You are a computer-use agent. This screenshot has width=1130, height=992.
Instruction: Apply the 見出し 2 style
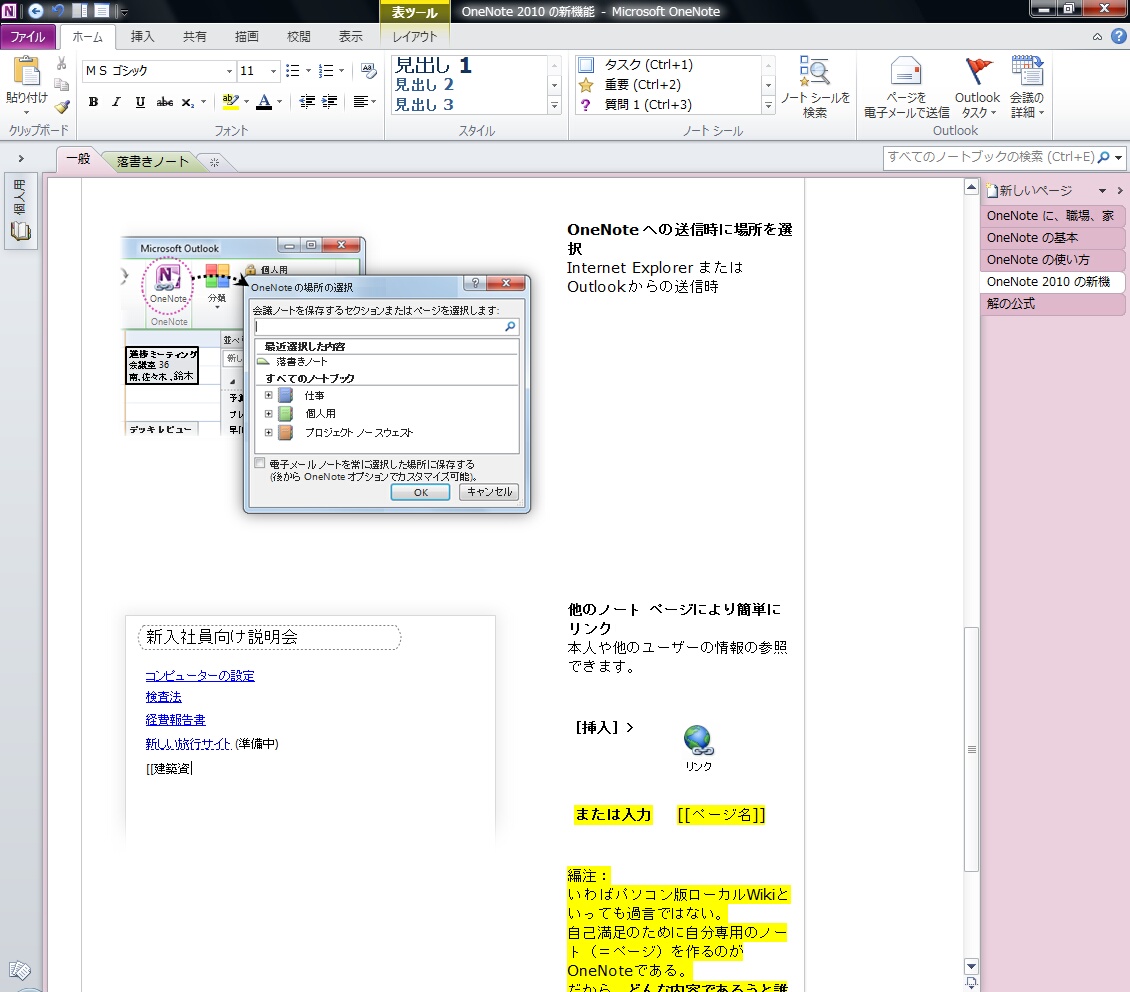click(424, 85)
